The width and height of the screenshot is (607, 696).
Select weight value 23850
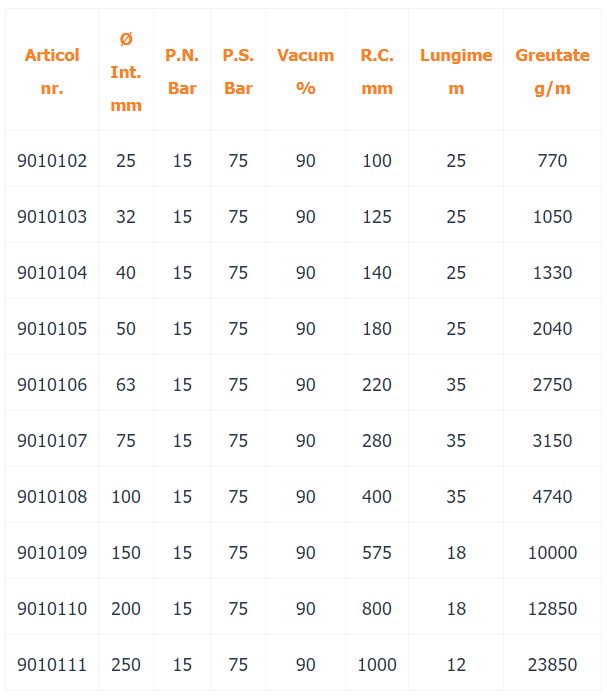tap(552, 665)
